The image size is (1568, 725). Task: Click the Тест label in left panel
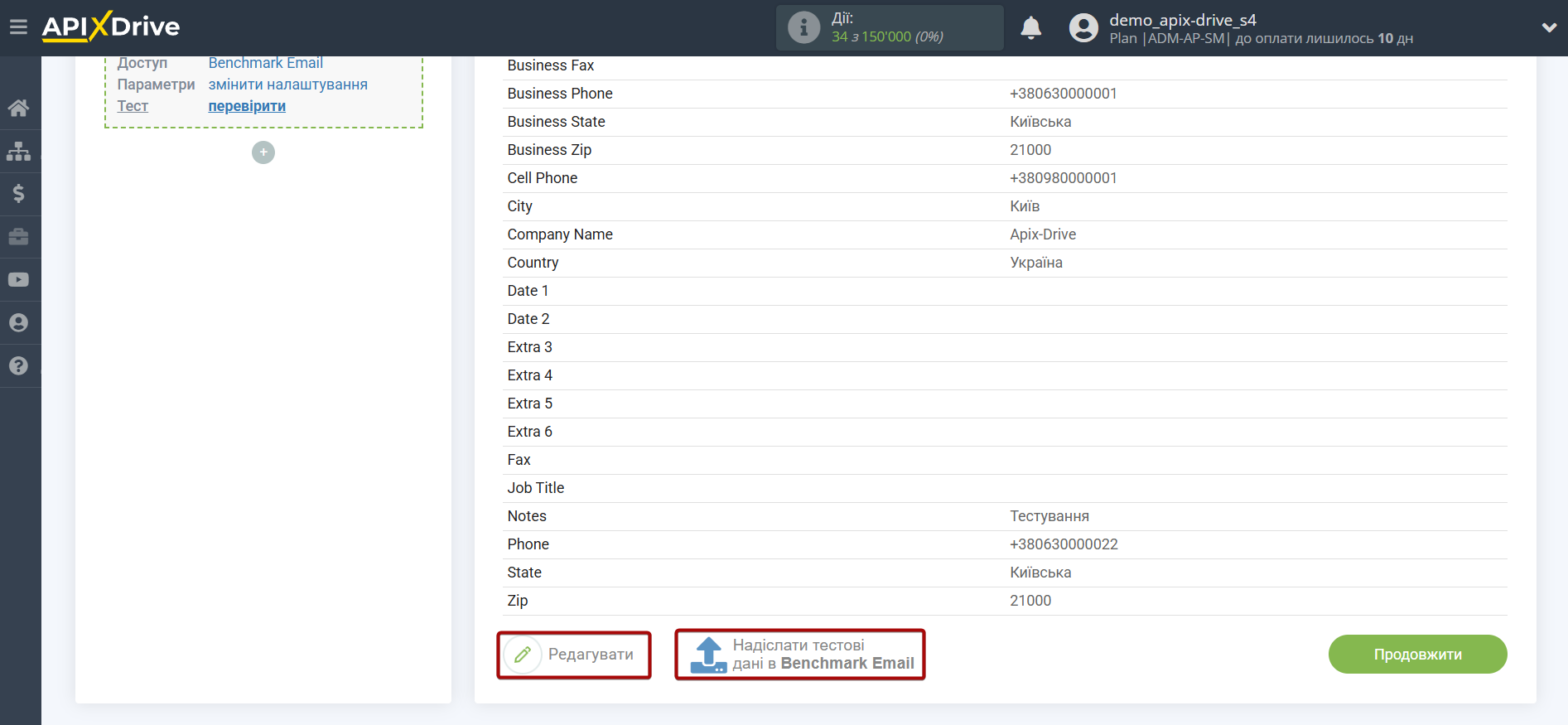(x=133, y=106)
